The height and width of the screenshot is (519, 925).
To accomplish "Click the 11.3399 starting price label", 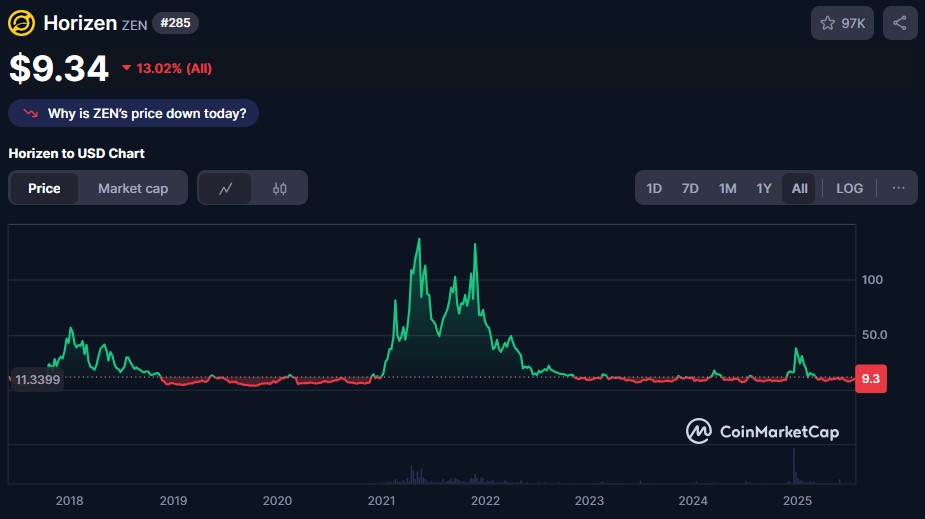I will pyautogui.click(x=37, y=379).
